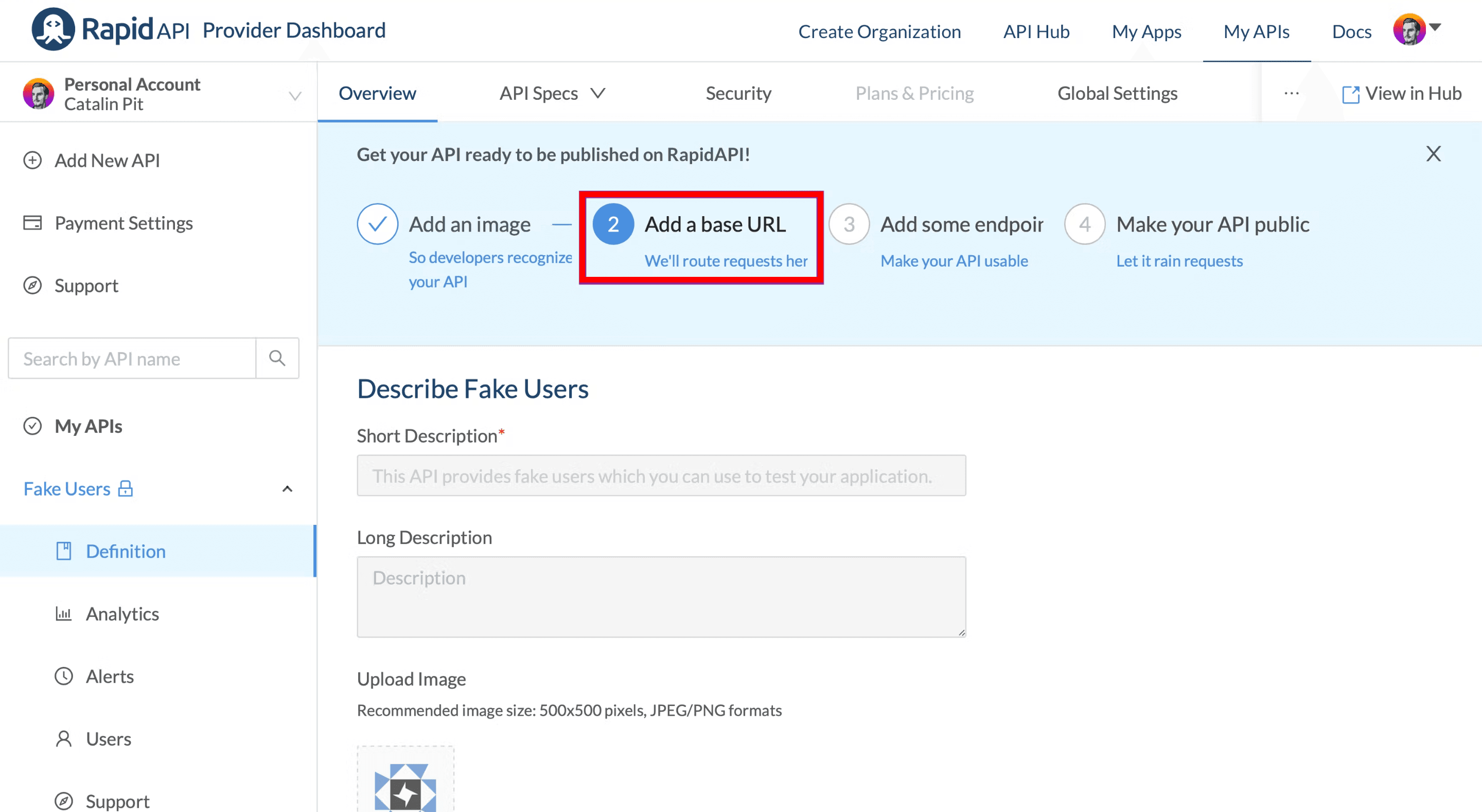Select the Fake Users API

click(67, 488)
